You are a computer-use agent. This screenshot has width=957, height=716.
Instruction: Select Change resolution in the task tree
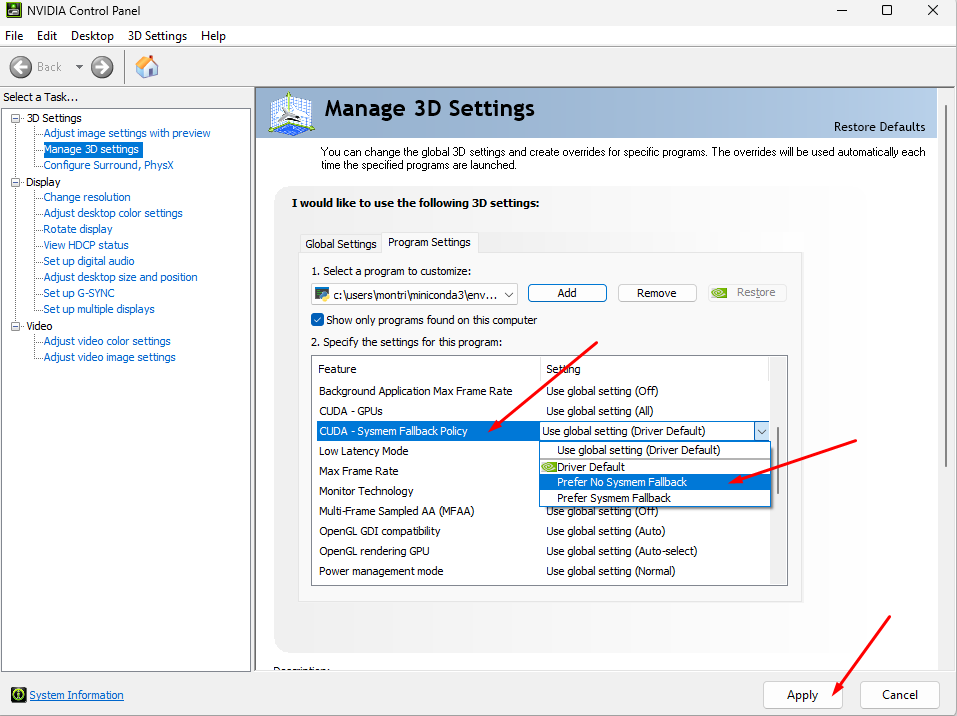[87, 197]
